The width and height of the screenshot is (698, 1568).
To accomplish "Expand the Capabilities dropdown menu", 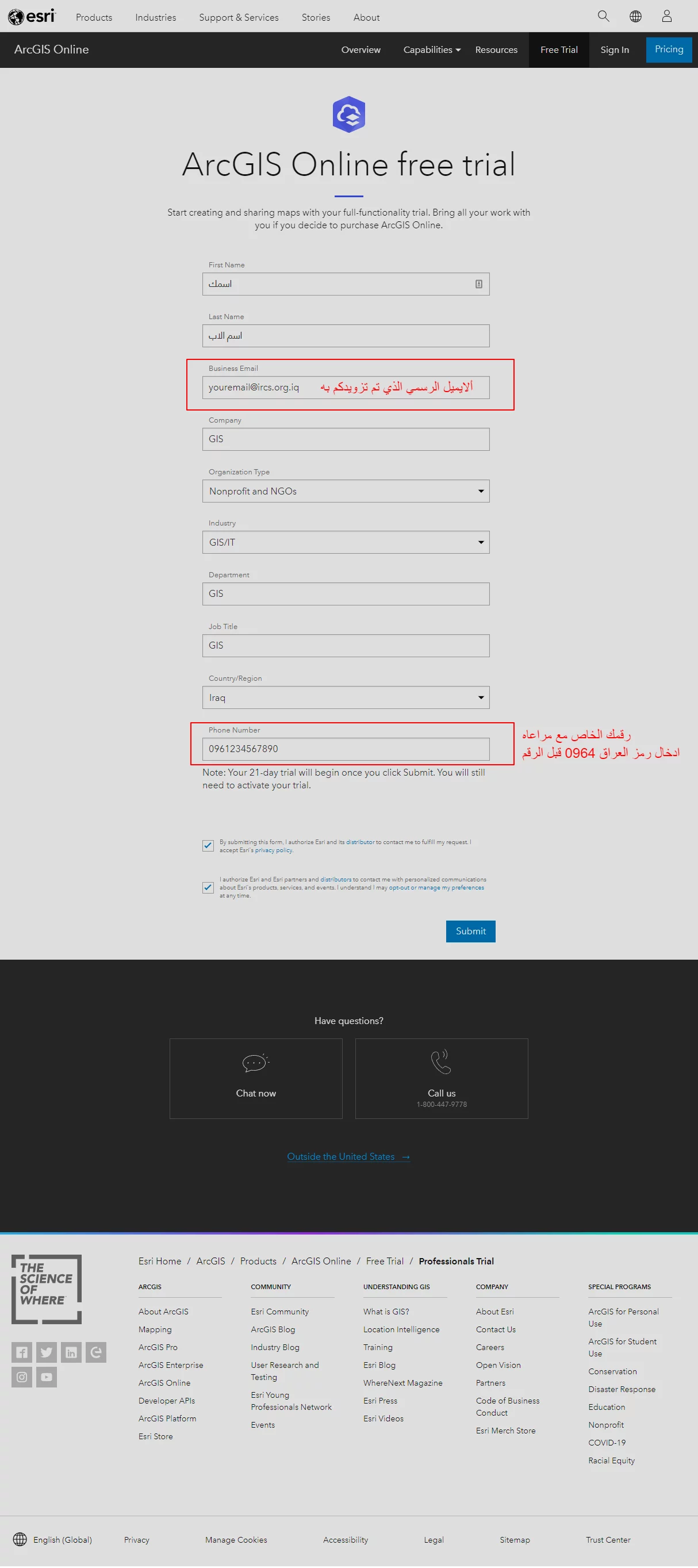I will point(431,50).
